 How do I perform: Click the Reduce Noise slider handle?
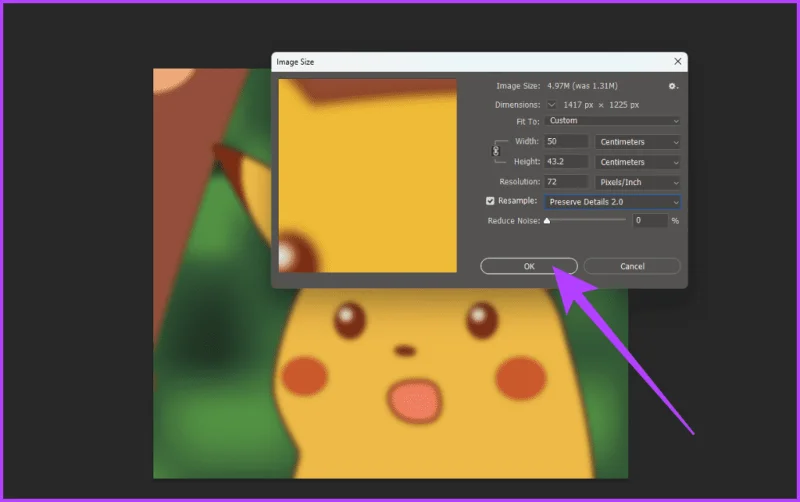coord(547,221)
